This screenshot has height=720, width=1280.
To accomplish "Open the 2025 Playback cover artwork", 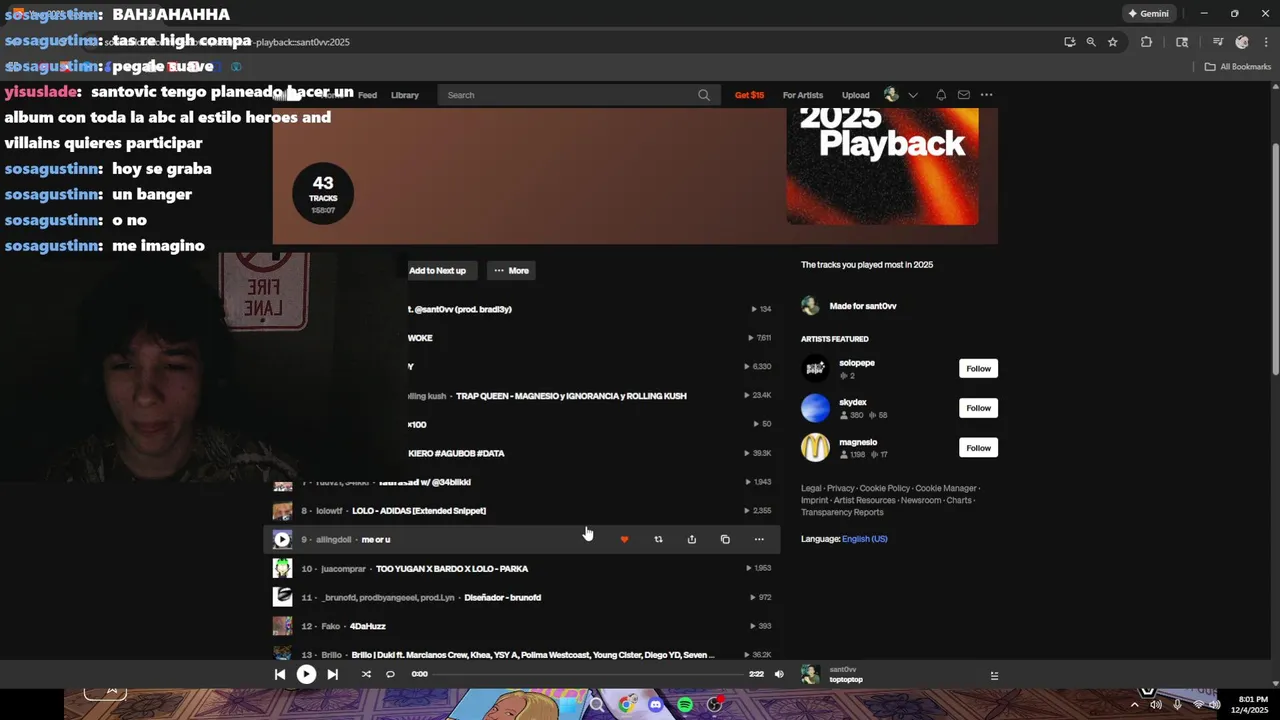I will [883, 166].
